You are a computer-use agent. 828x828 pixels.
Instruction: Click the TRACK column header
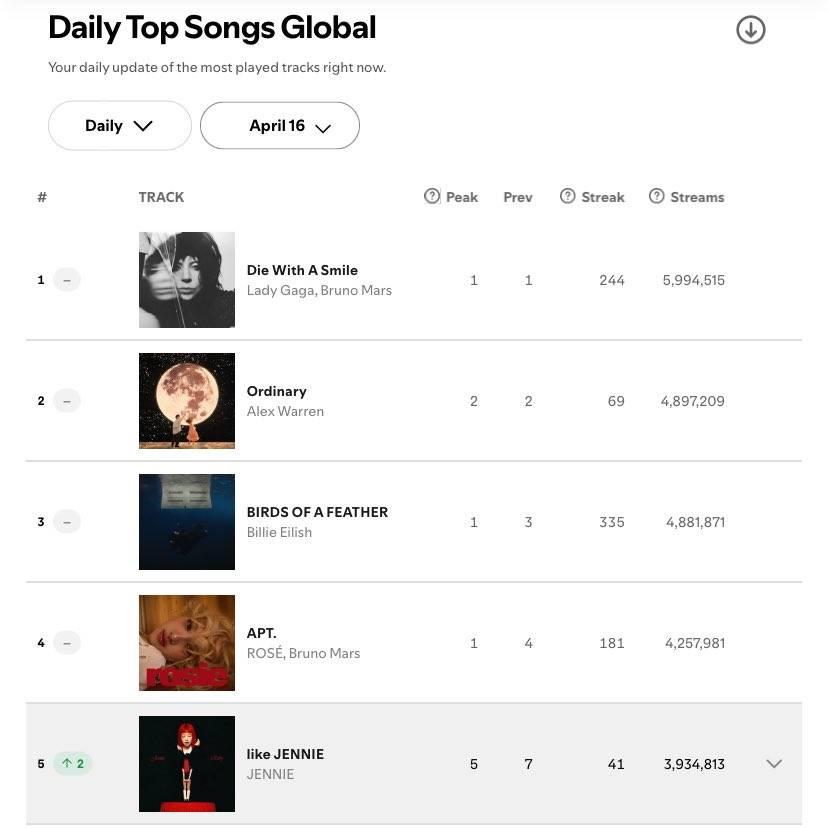pos(161,197)
